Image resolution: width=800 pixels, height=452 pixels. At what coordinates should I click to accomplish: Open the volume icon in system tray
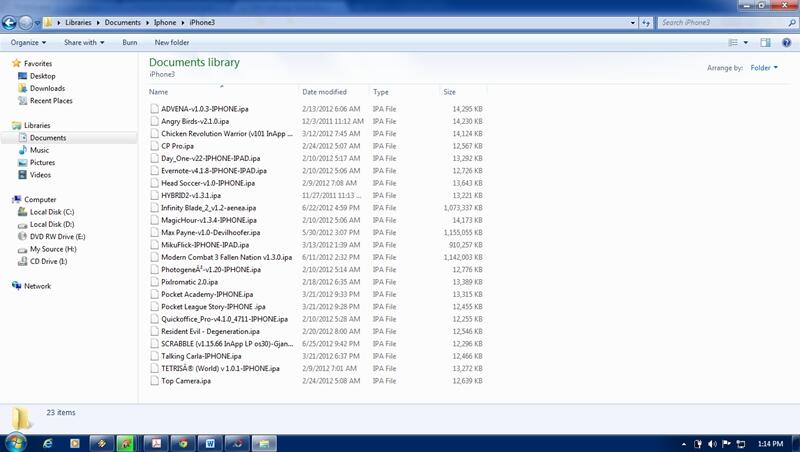point(712,444)
